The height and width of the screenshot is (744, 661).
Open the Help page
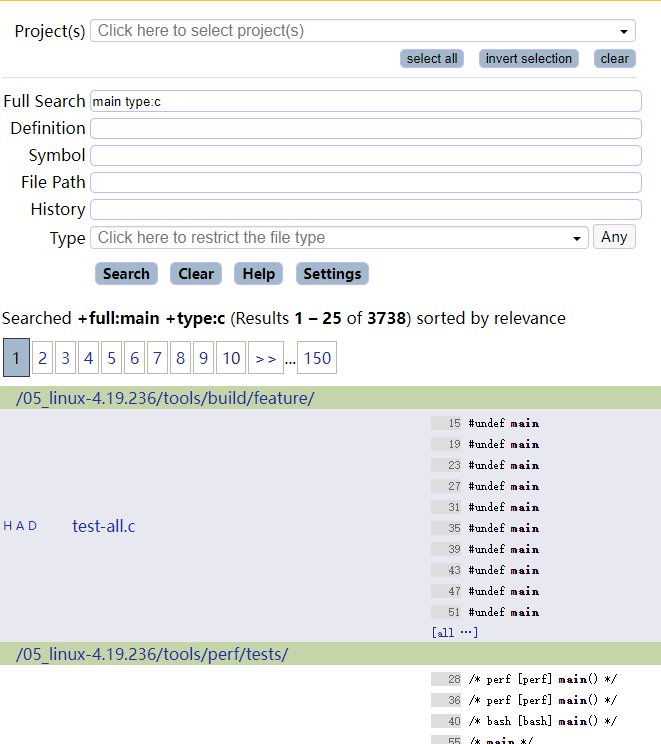point(259,274)
